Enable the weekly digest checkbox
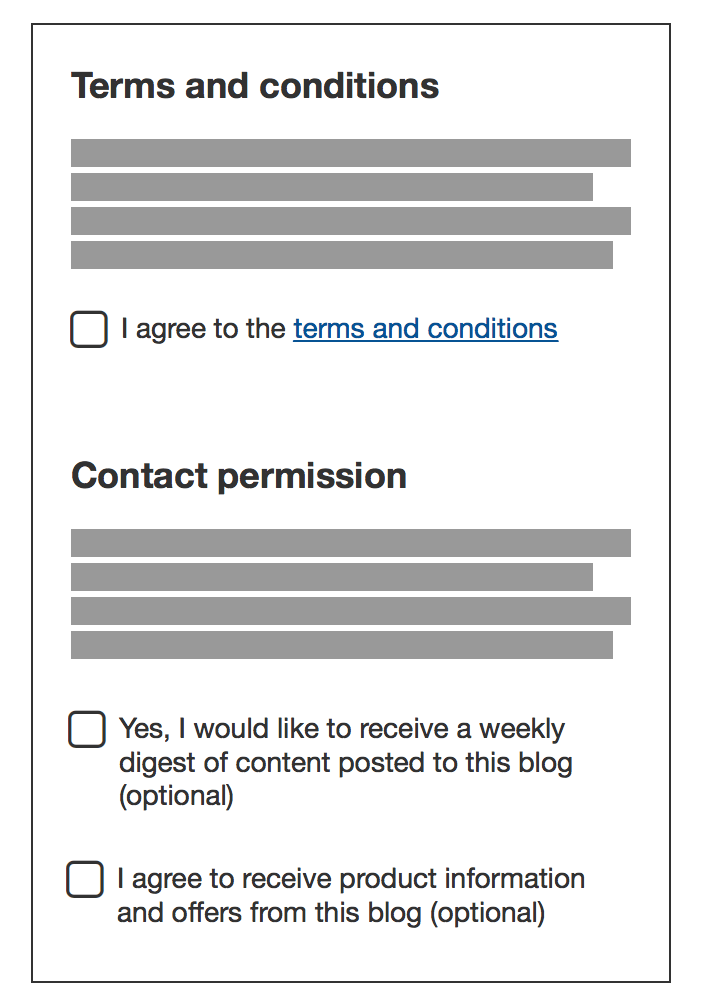The image size is (707, 1008). click(87, 729)
